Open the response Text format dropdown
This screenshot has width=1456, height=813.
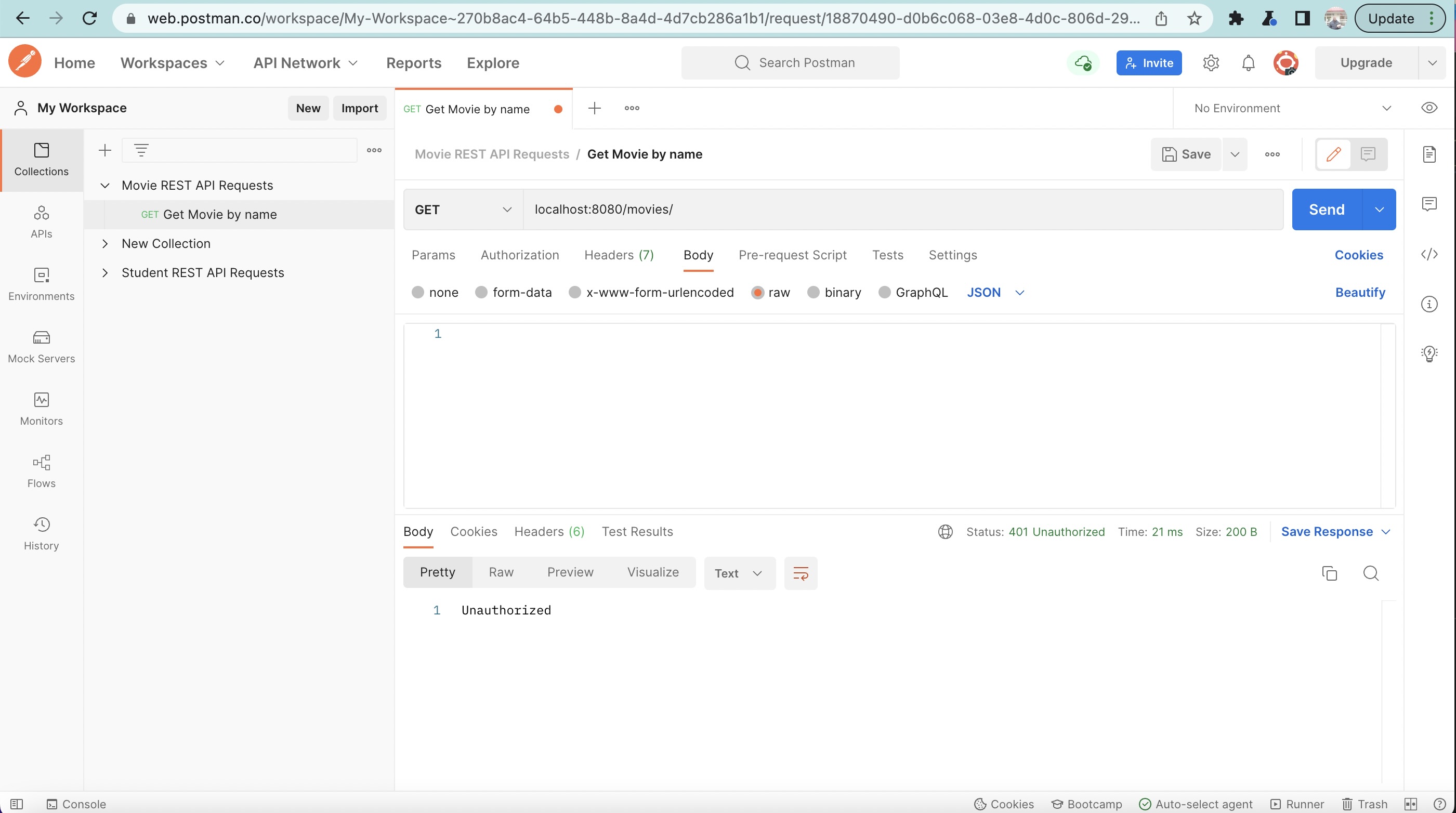[739, 573]
